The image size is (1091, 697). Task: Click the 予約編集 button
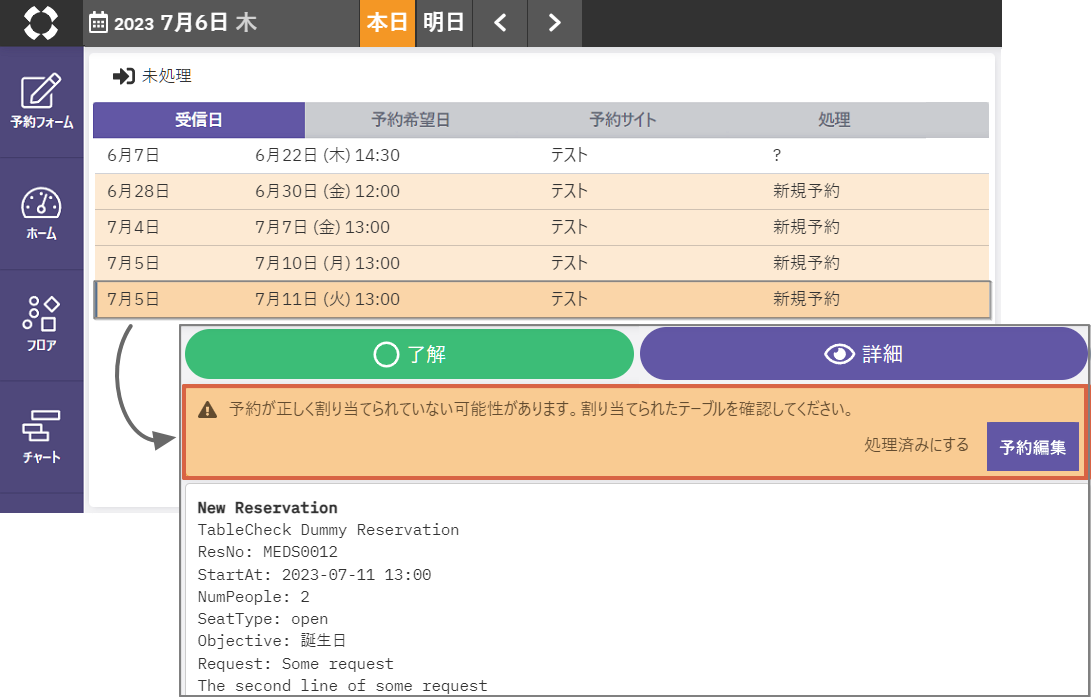pyautogui.click(x=1032, y=447)
